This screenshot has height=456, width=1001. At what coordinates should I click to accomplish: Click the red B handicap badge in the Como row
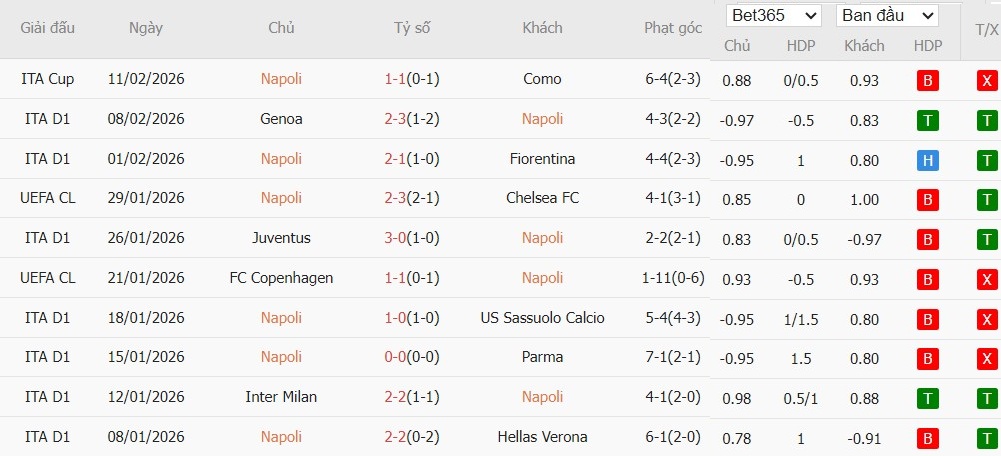click(x=927, y=80)
